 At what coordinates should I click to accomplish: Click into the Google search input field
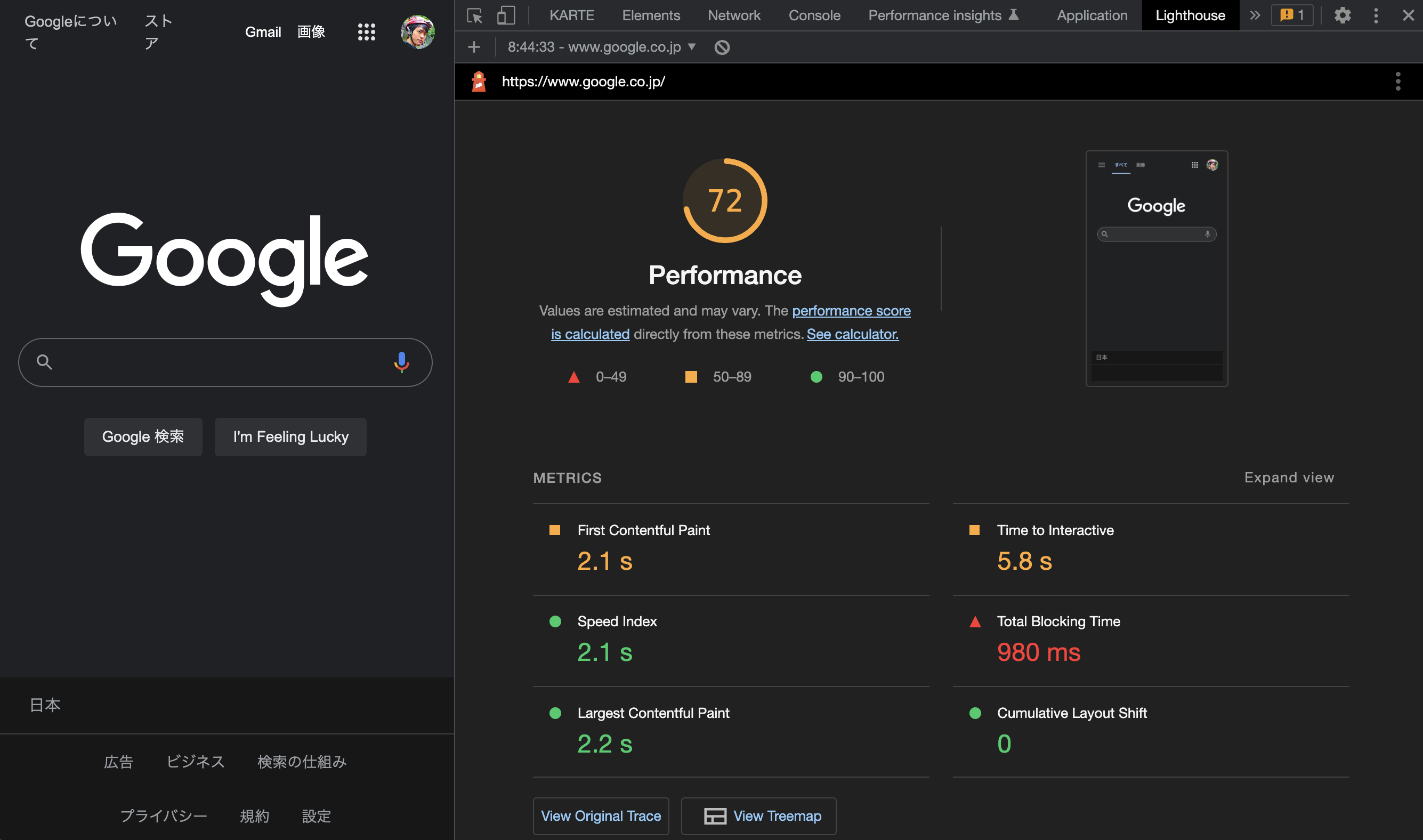point(225,362)
